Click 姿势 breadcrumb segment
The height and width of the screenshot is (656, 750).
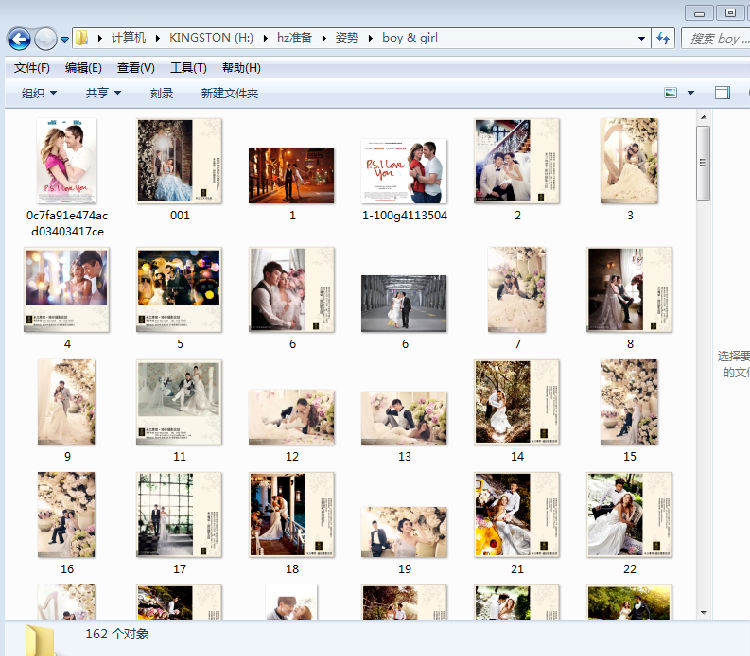347,38
